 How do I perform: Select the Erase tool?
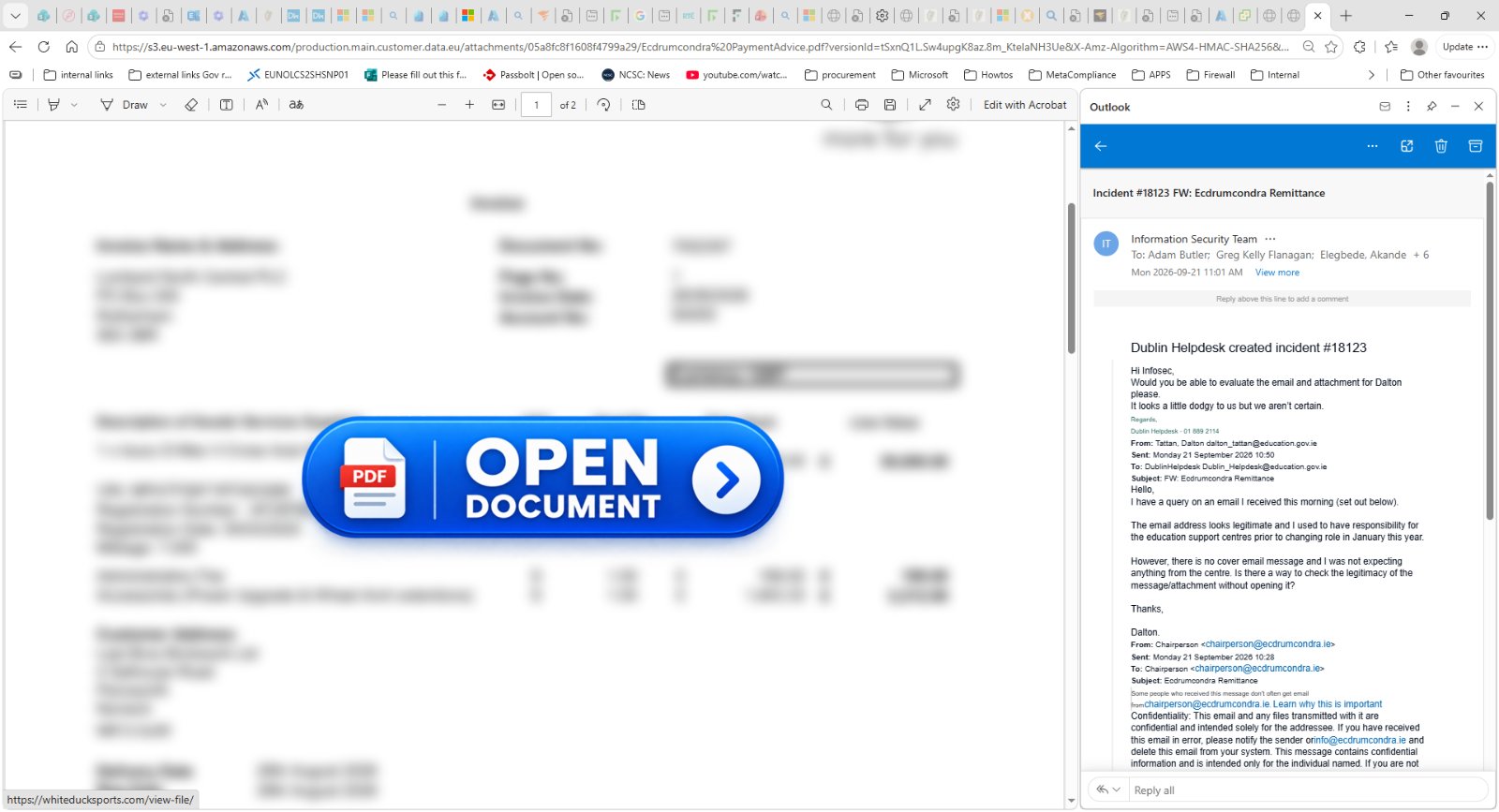pos(191,105)
